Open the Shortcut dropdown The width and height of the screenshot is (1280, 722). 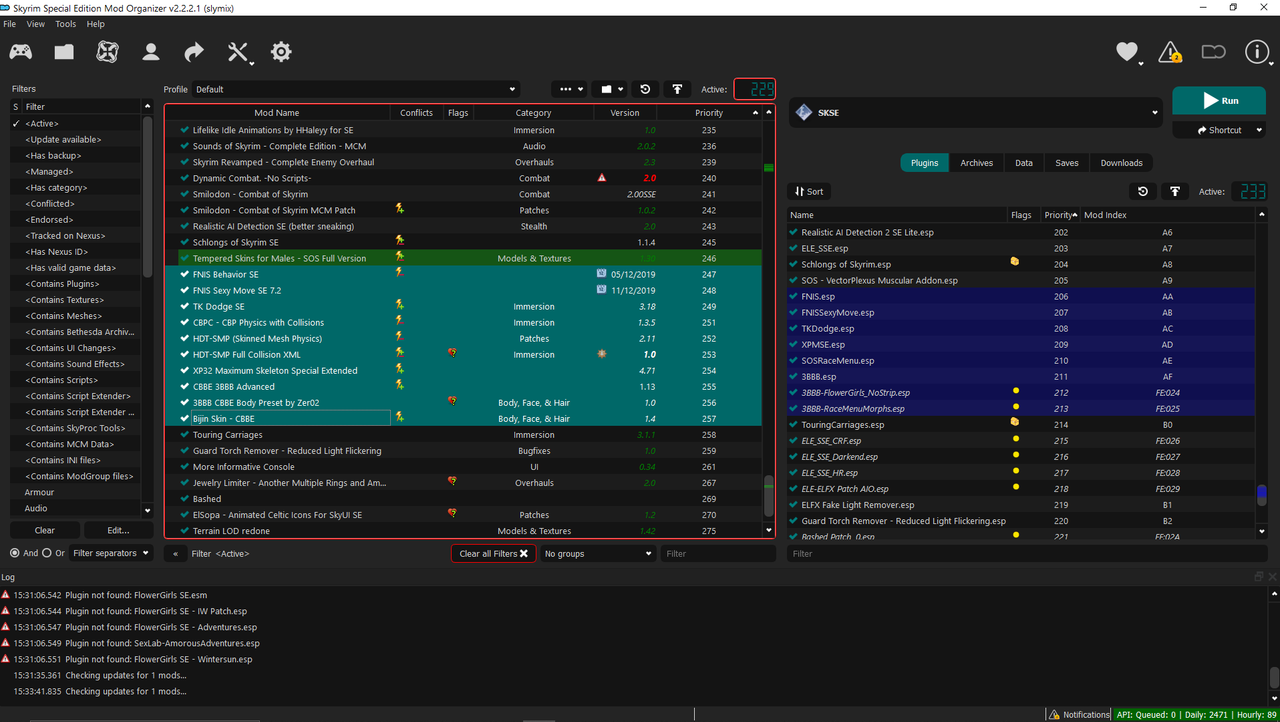pos(1218,130)
